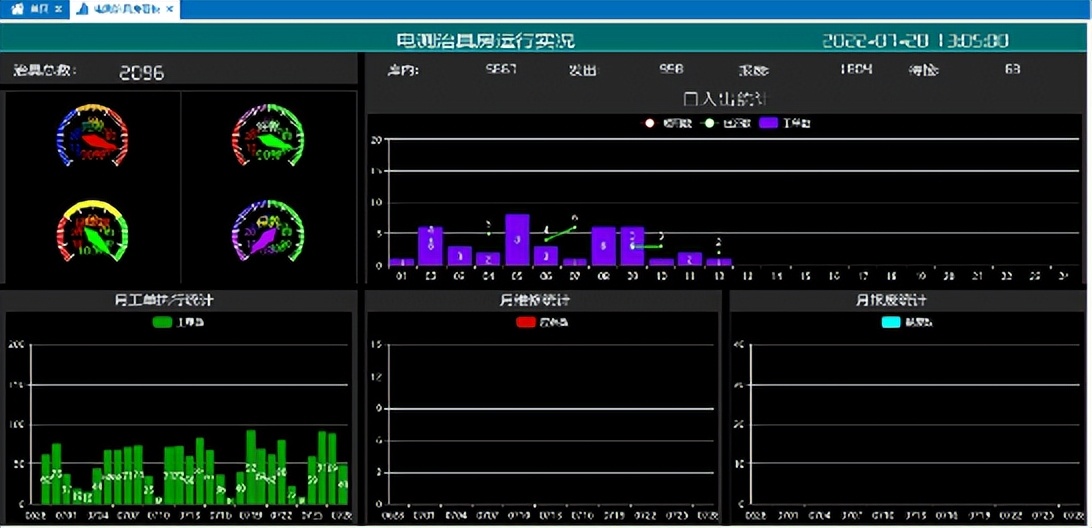
Task: Click the 20 axis label in daily chart
Action: click(x=376, y=139)
